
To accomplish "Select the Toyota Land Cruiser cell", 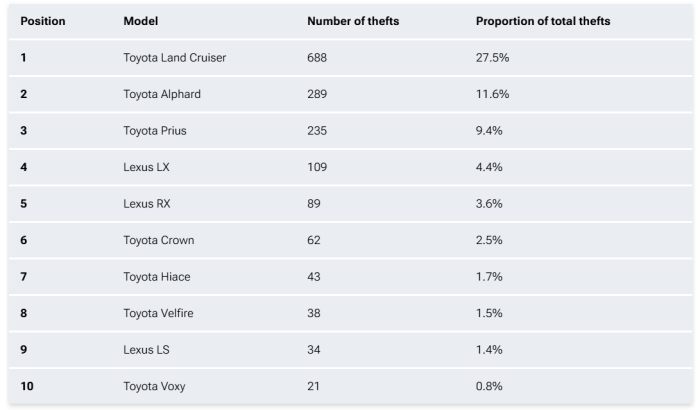I will tap(174, 58).
